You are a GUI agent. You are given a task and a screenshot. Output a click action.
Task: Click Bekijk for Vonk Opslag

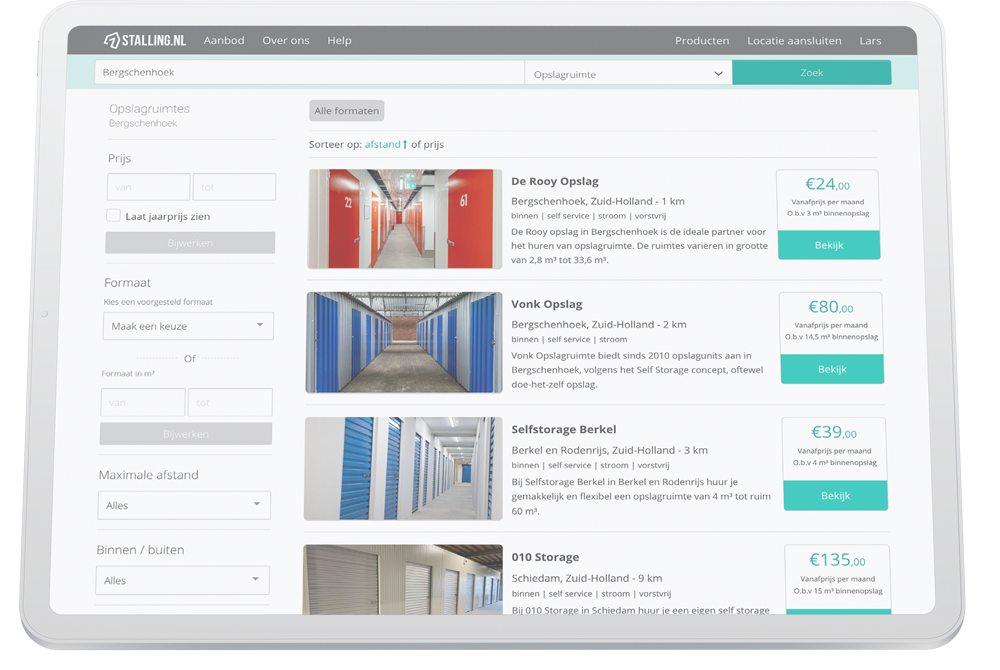(832, 369)
